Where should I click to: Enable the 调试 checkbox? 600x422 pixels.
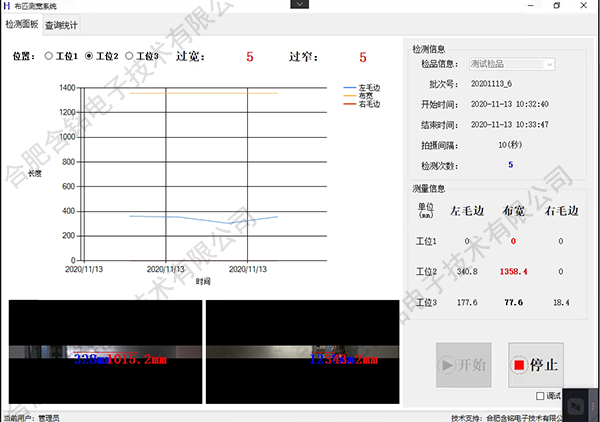541,397
